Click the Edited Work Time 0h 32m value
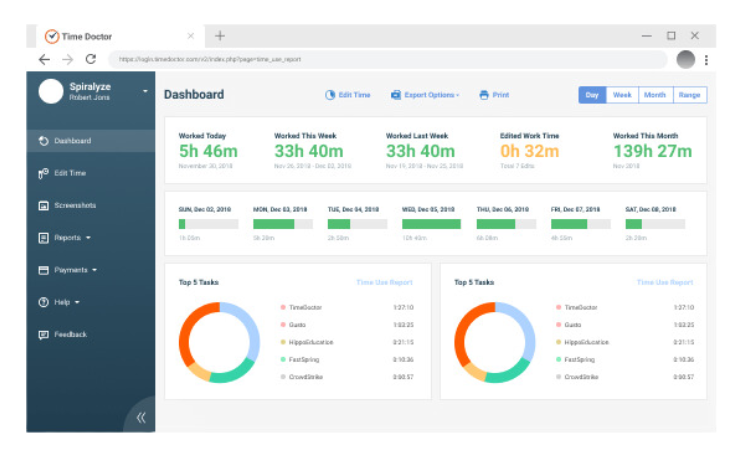 pyautogui.click(x=529, y=151)
